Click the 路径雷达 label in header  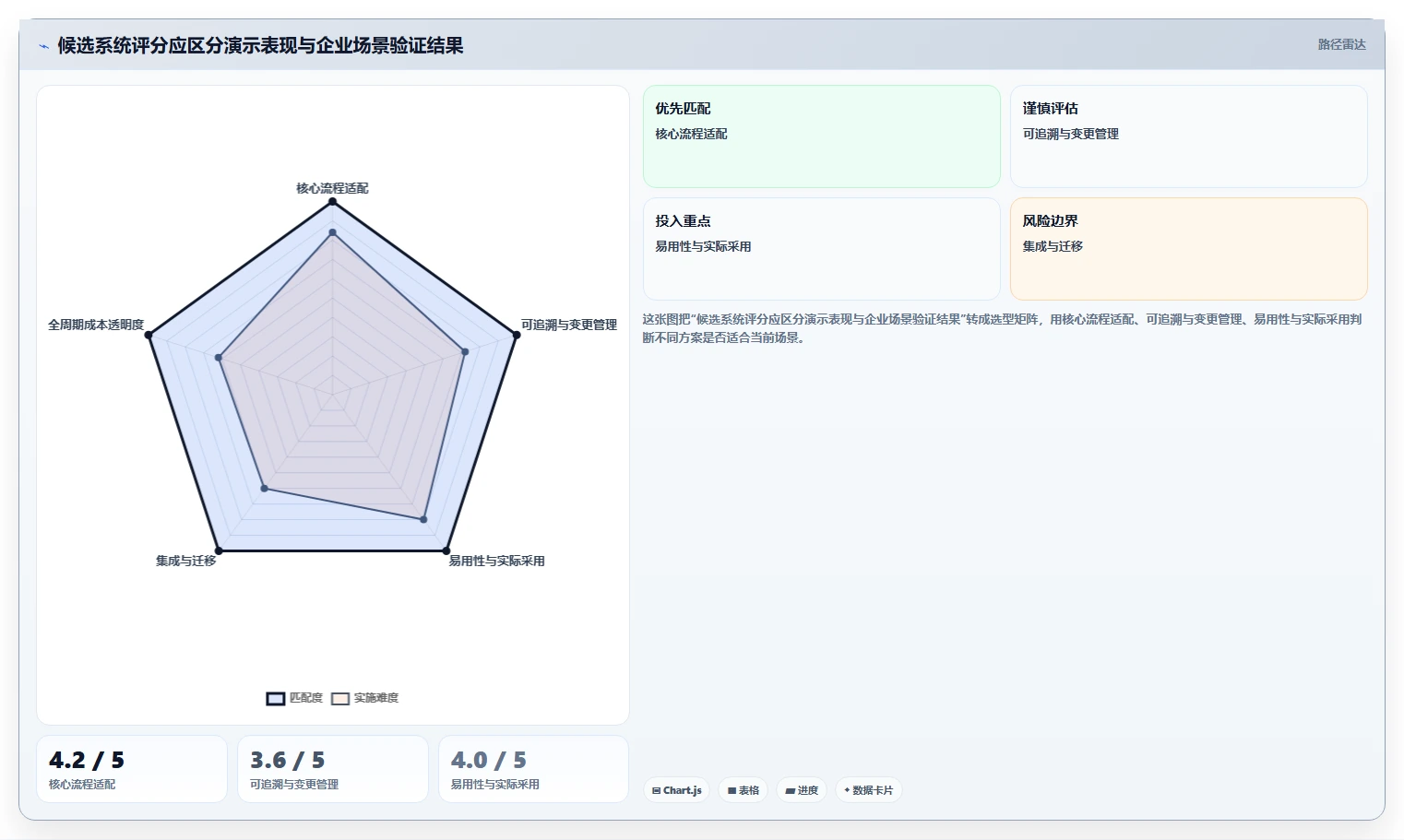point(1341,44)
